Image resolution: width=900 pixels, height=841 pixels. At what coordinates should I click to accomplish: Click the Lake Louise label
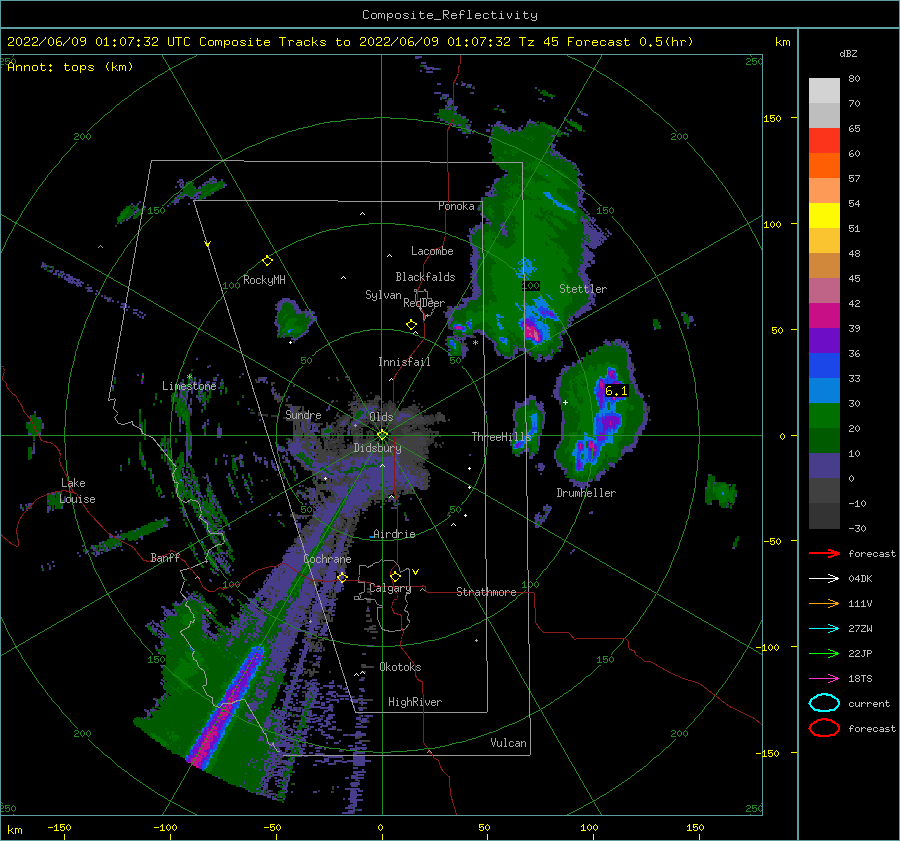pyautogui.click(x=78, y=491)
